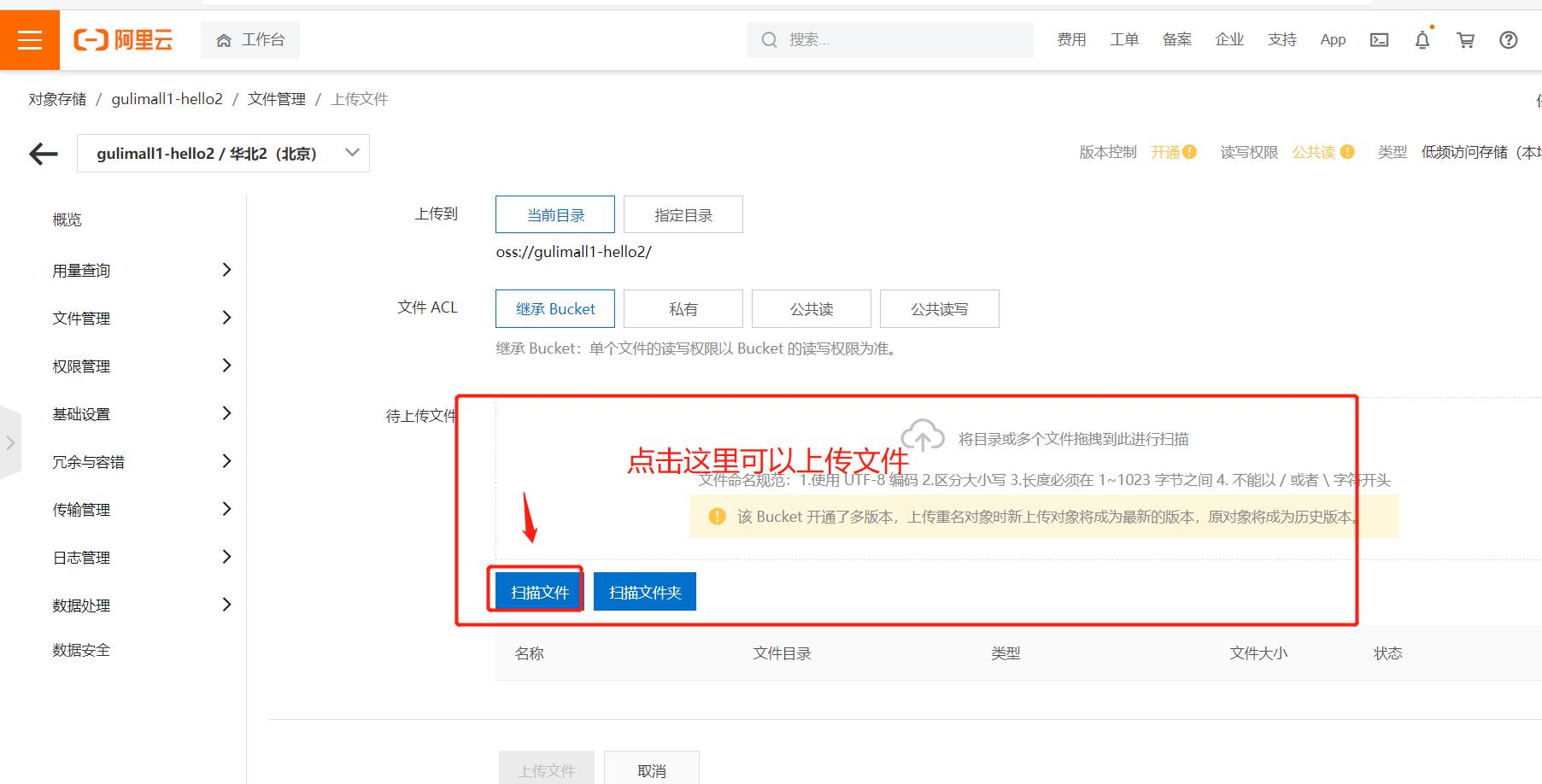Viewport: 1542px width, 784px height.
Task: Select 公共读 file ACL option
Action: (812, 309)
